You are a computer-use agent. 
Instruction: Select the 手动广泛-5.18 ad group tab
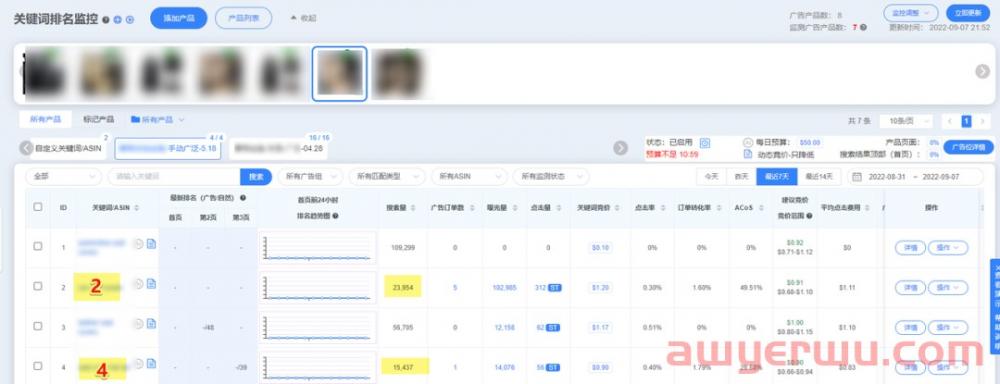[168, 149]
